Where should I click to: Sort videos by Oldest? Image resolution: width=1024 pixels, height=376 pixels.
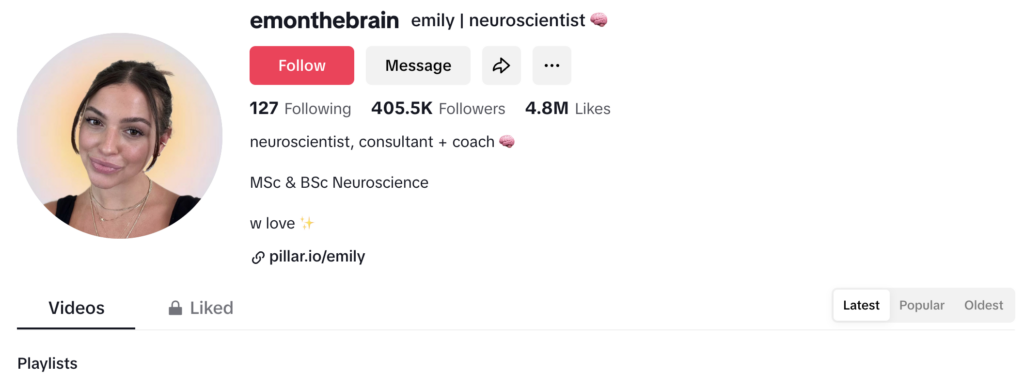pyautogui.click(x=984, y=305)
